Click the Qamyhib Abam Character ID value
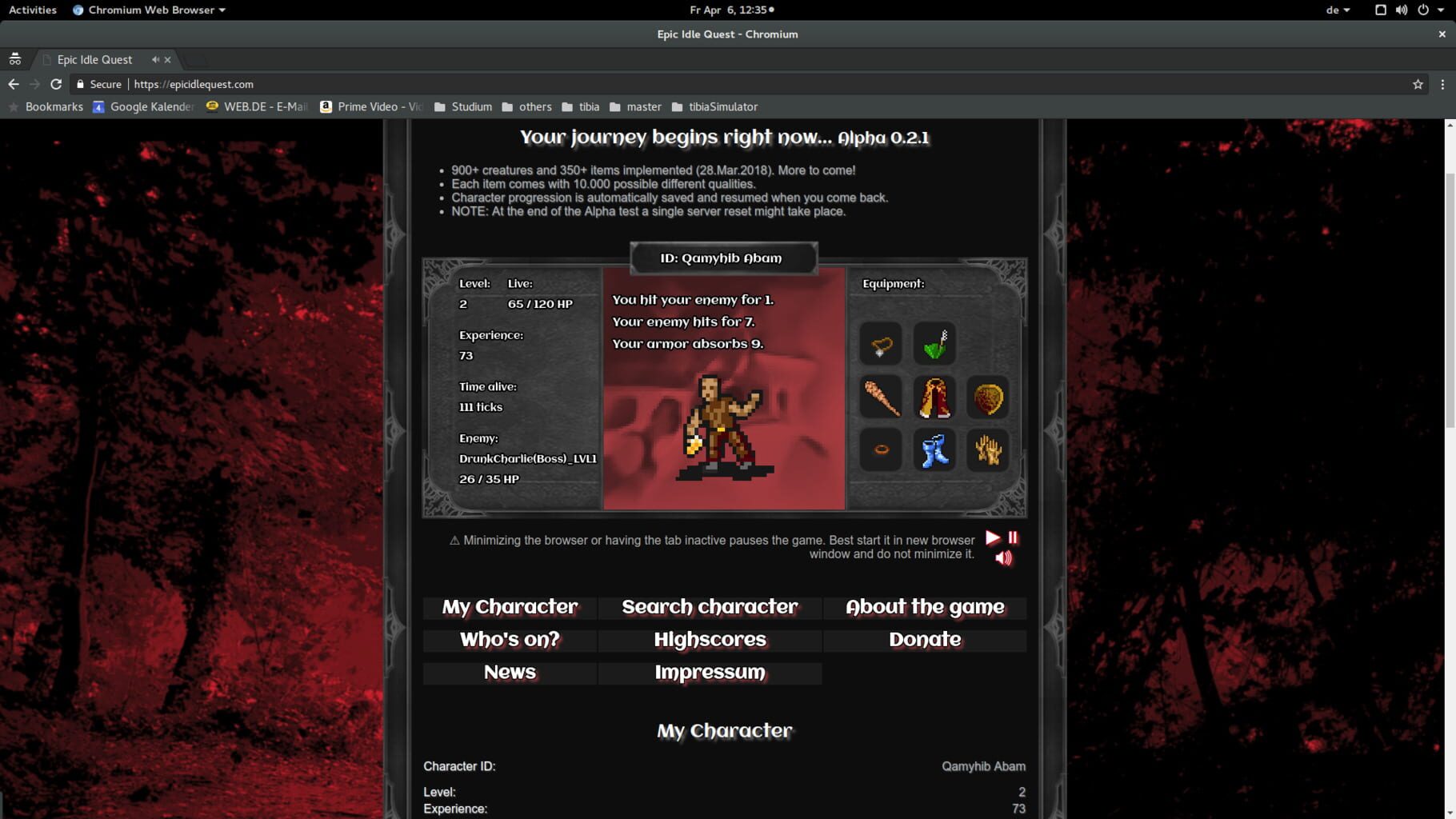This screenshot has height=819, width=1456. [x=983, y=766]
